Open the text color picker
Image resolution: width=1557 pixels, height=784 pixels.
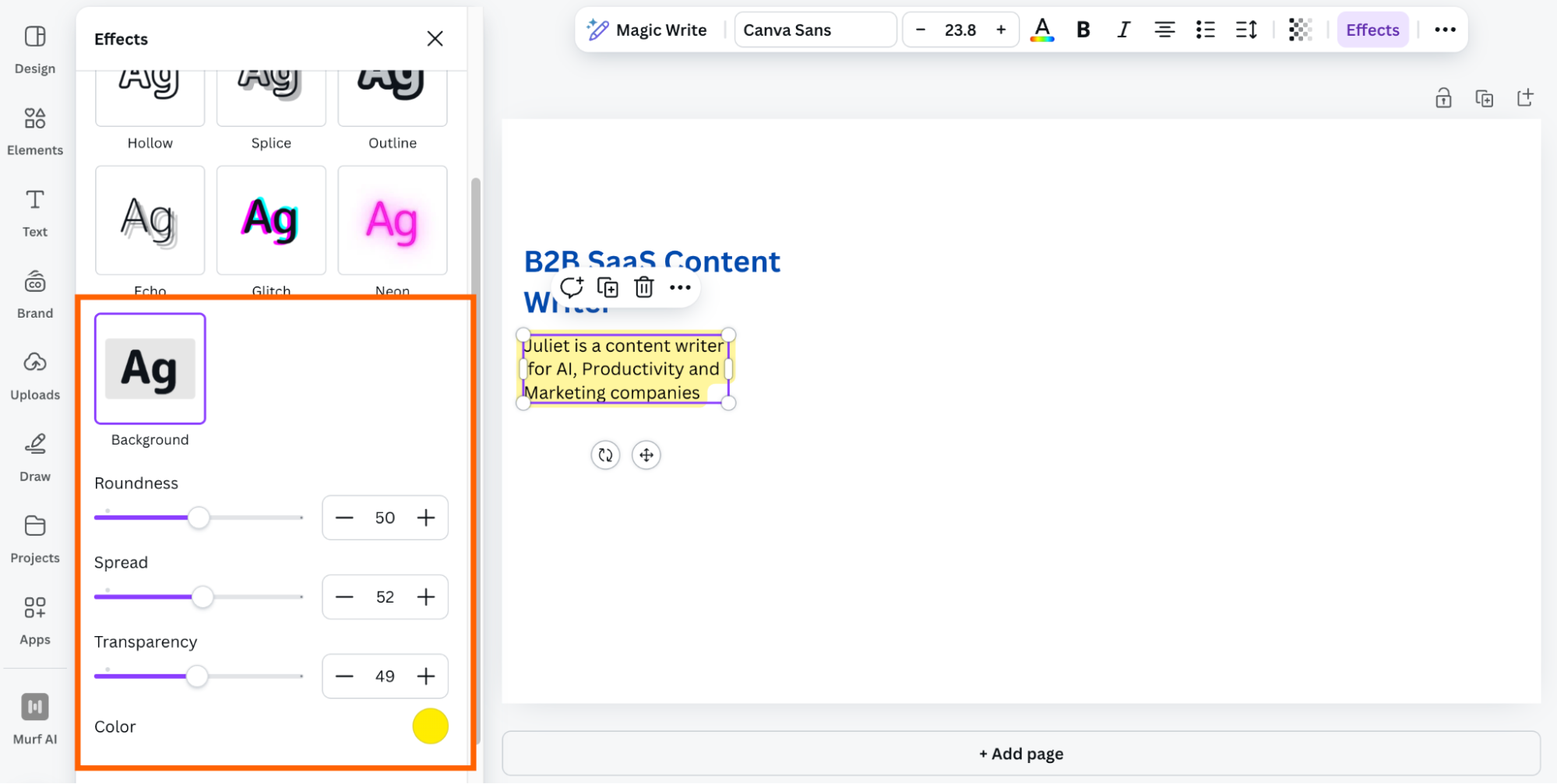tap(1042, 30)
